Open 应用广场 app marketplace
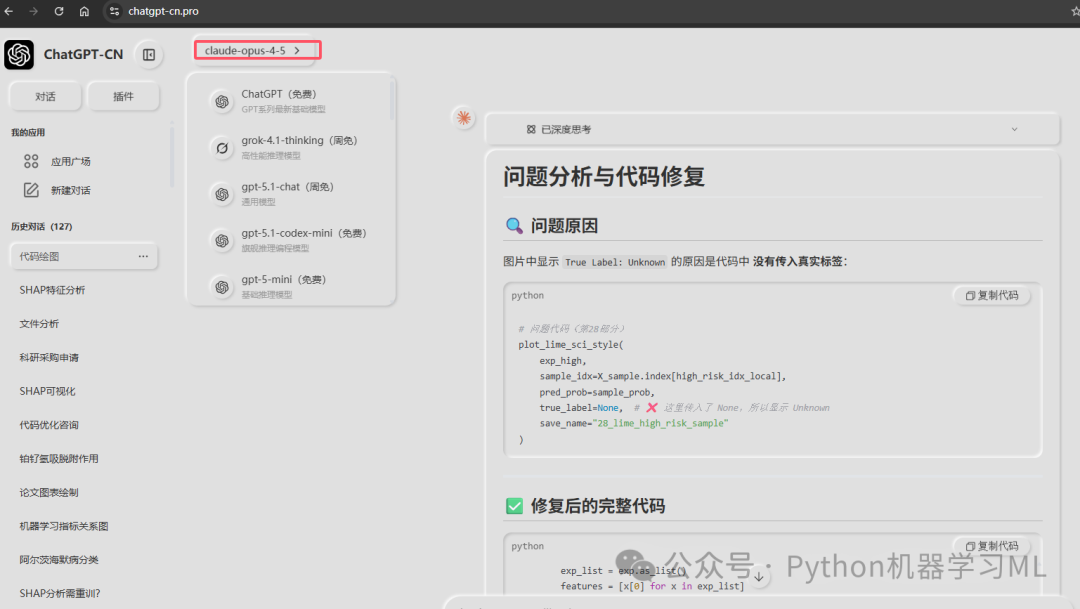The image size is (1080, 609). tap(70, 161)
